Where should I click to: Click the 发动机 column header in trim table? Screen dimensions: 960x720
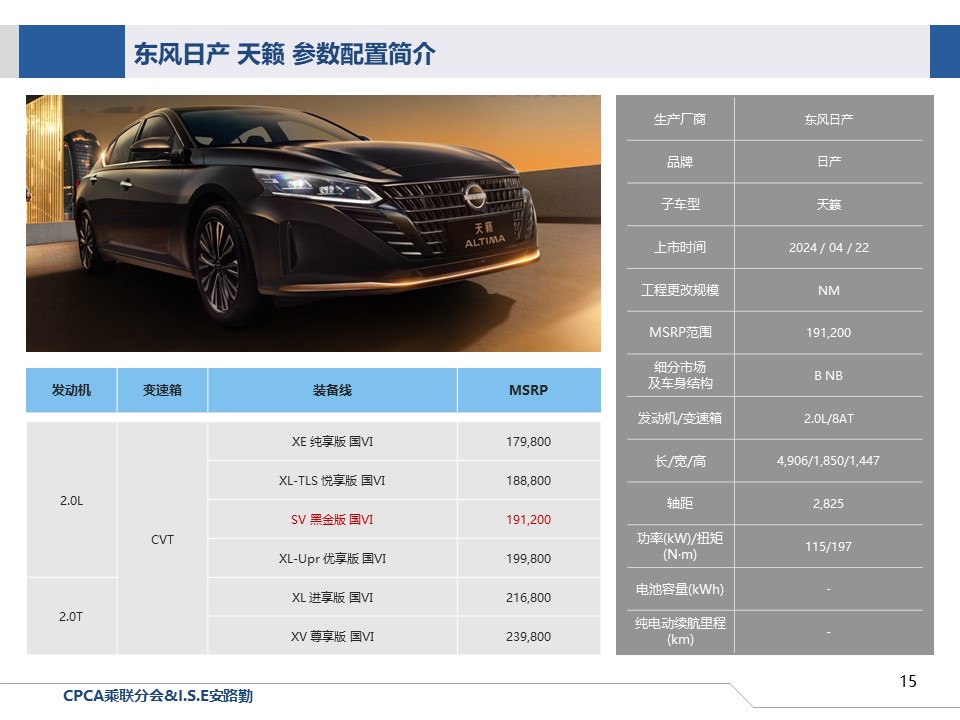click(71, 390)
